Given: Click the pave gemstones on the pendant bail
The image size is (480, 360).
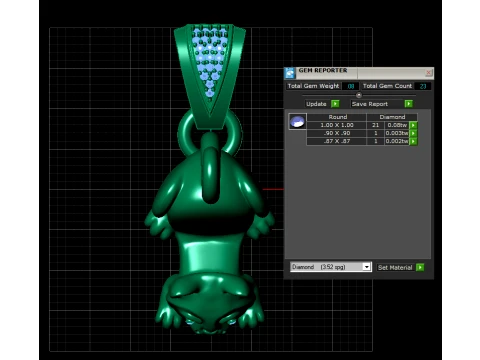Looking at the screenshot, I should [210, 60].
